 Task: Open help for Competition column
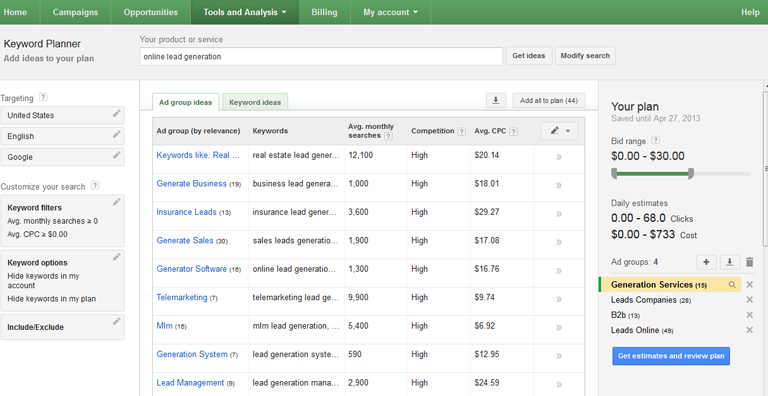click(x=461, y=131)
